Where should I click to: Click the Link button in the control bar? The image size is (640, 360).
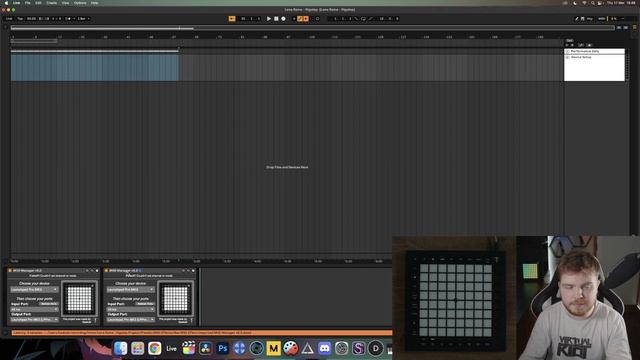click(9, 19)
